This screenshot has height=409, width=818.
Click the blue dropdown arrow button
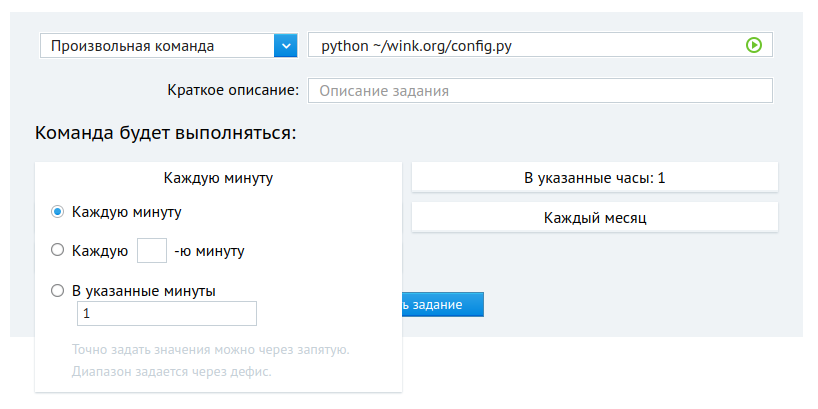coord(285,46)
